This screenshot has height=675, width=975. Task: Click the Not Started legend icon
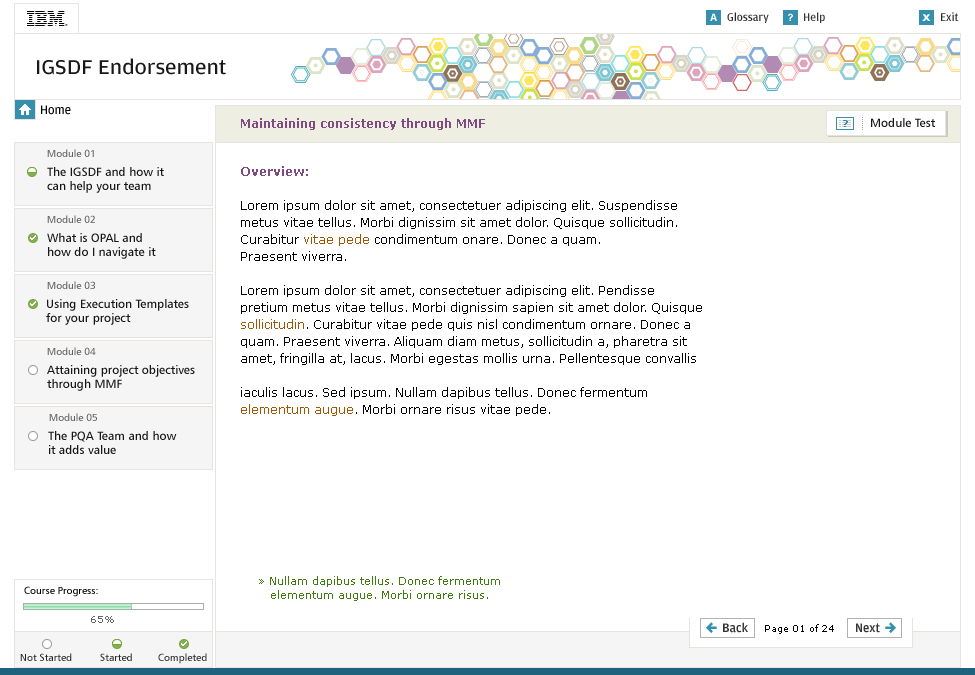point(47,644)
